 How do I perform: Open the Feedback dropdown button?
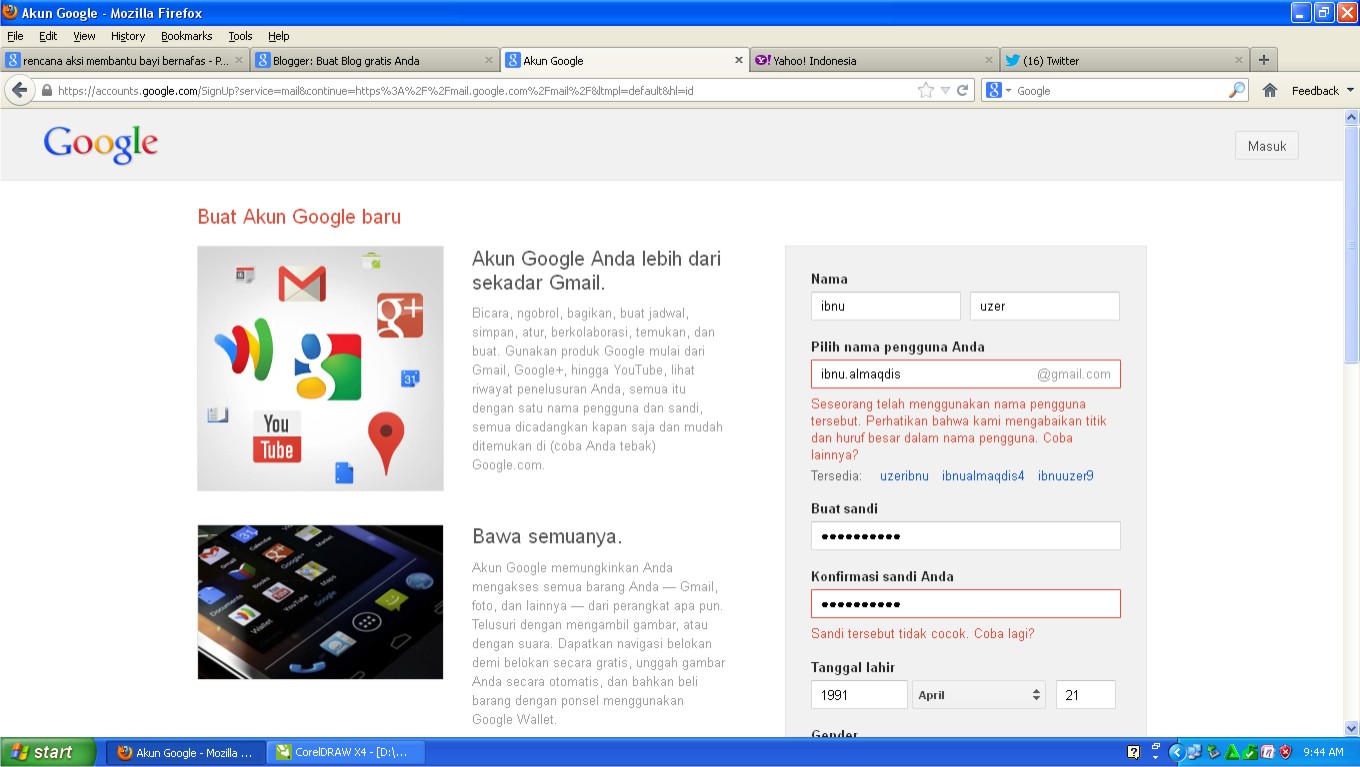[x=1322, y=90]
